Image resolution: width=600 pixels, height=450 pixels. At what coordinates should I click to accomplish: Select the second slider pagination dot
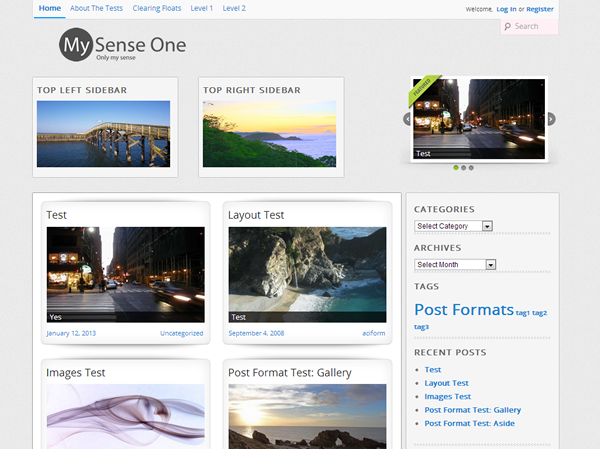464,168
